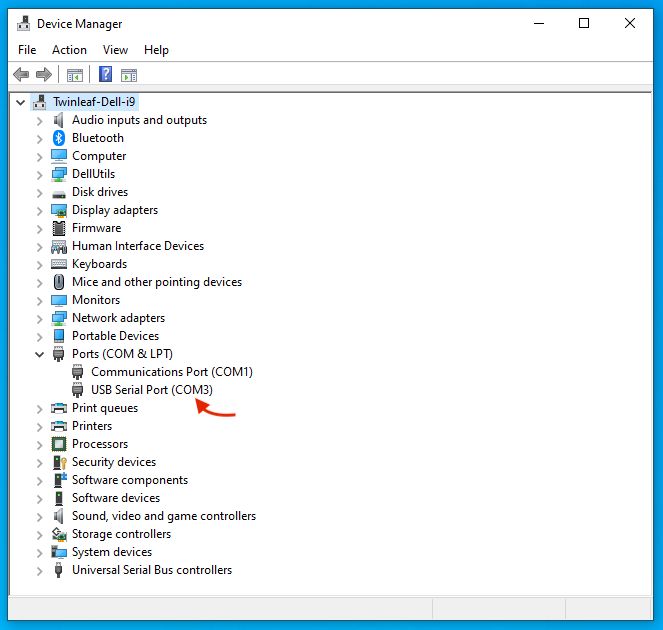
Task: Open the Action menu
Action: 69,50
